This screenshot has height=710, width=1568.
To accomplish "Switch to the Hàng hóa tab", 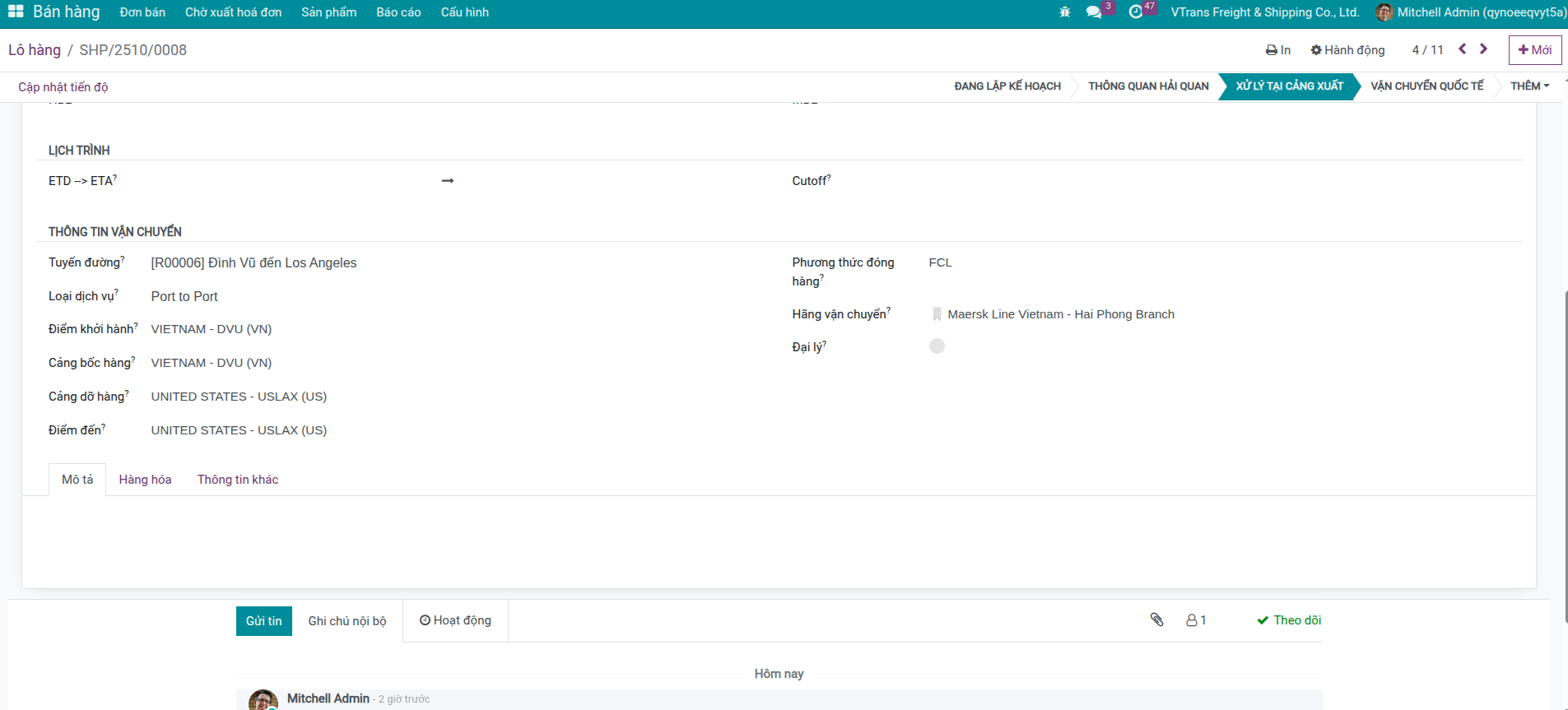I will coord(145,480).
